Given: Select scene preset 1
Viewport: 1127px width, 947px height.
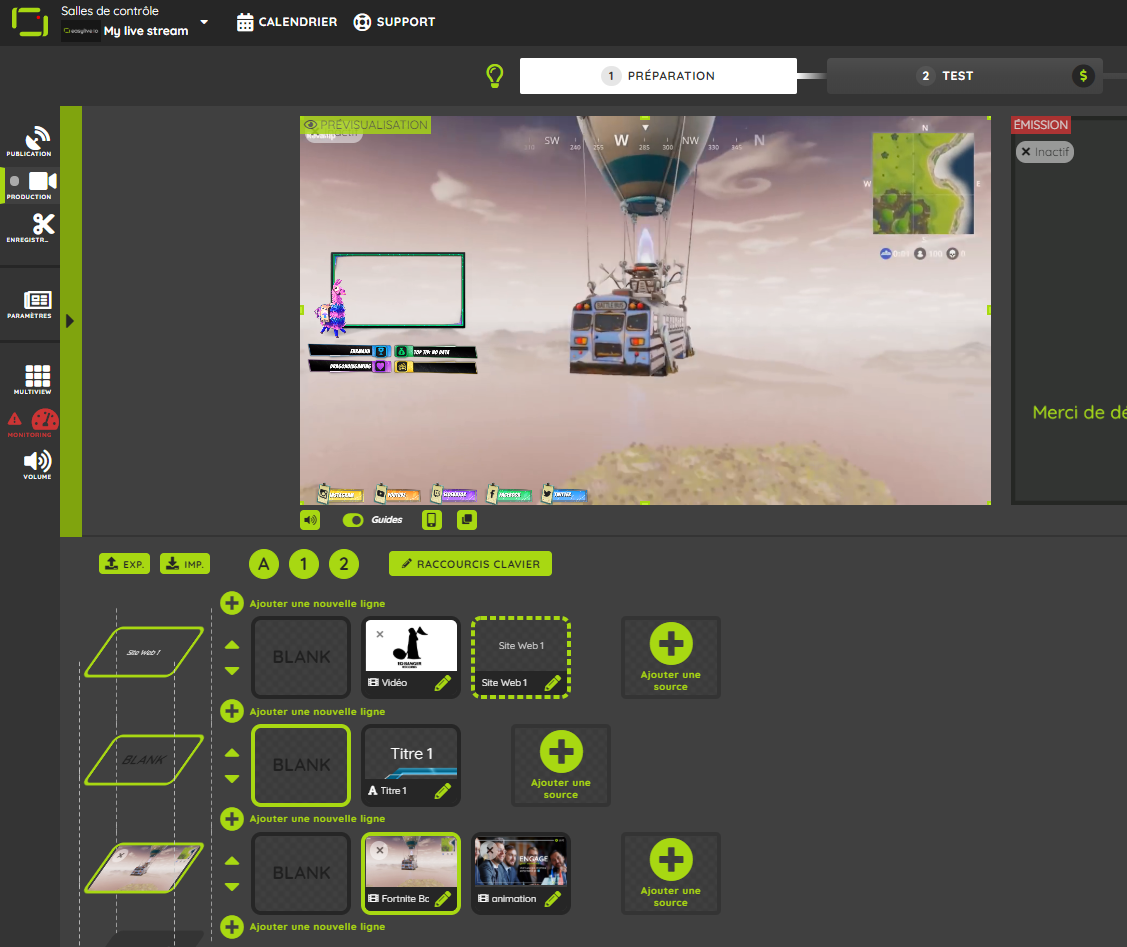Looking at the screenshot, I should tap(304, 564).
